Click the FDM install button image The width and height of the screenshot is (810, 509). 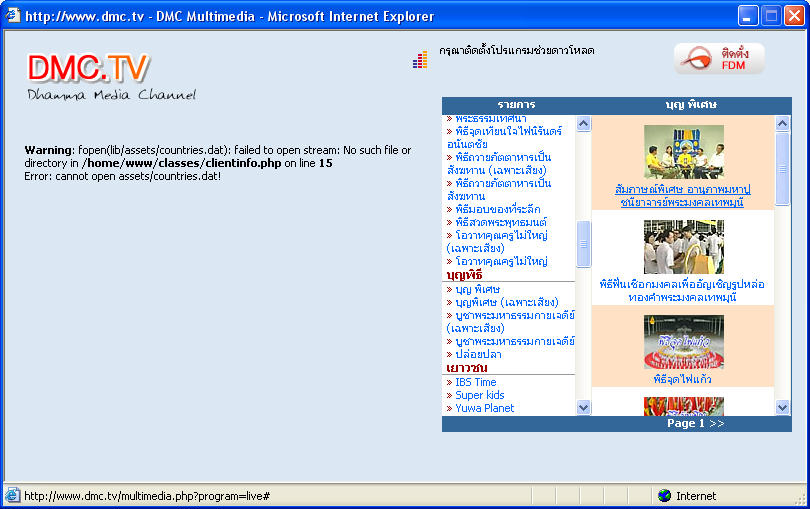point(718,59)
